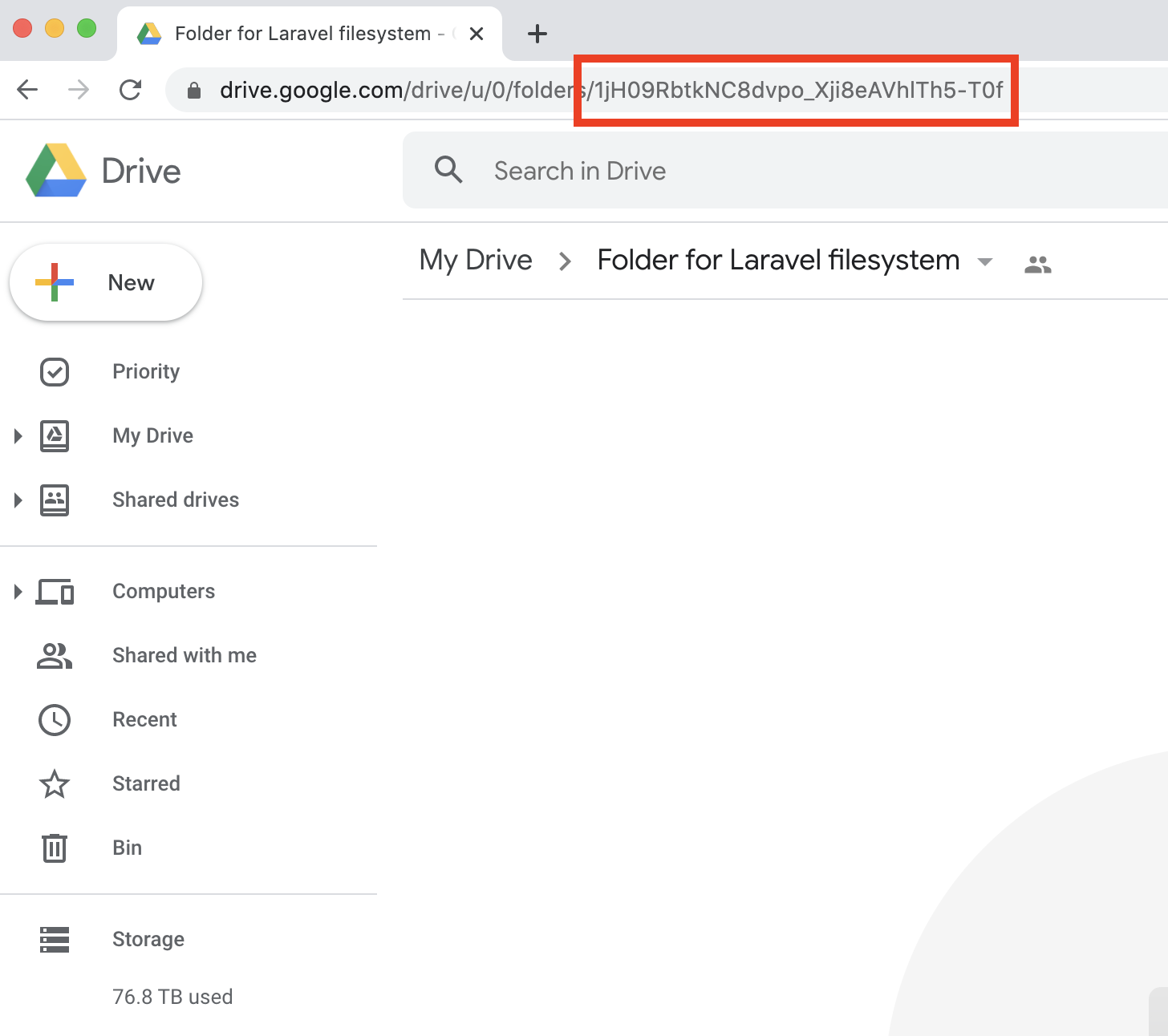Click the Google Drive logo icon
1168x1036 pixels.
56,171
